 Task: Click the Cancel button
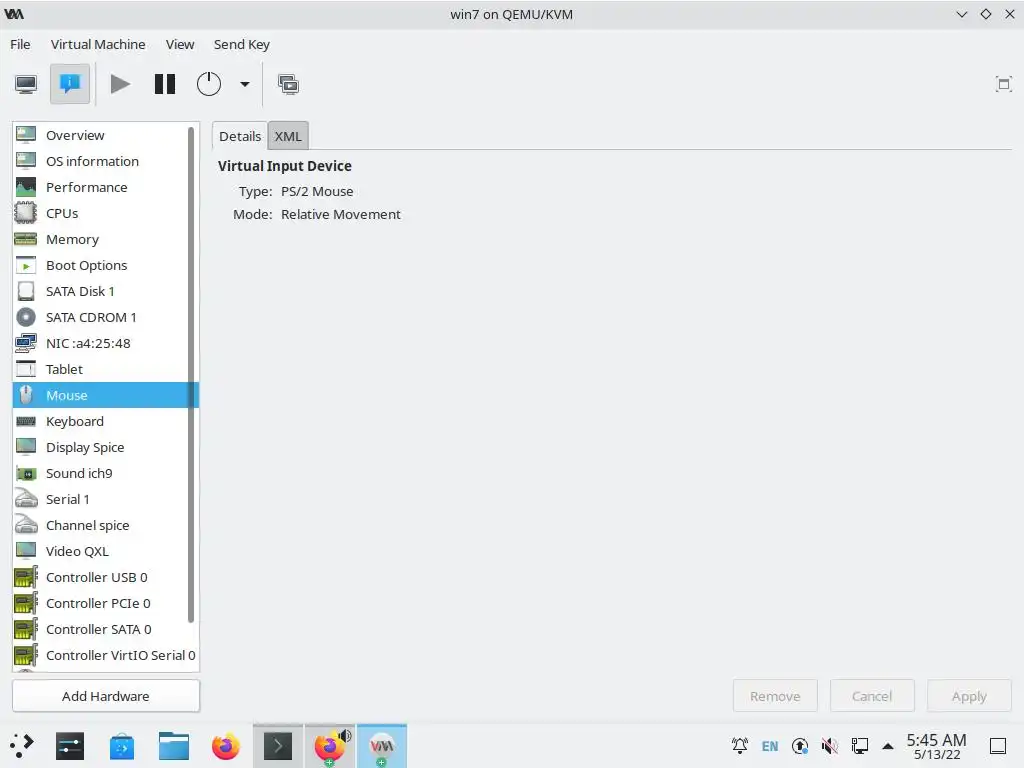tap(872, 696)
